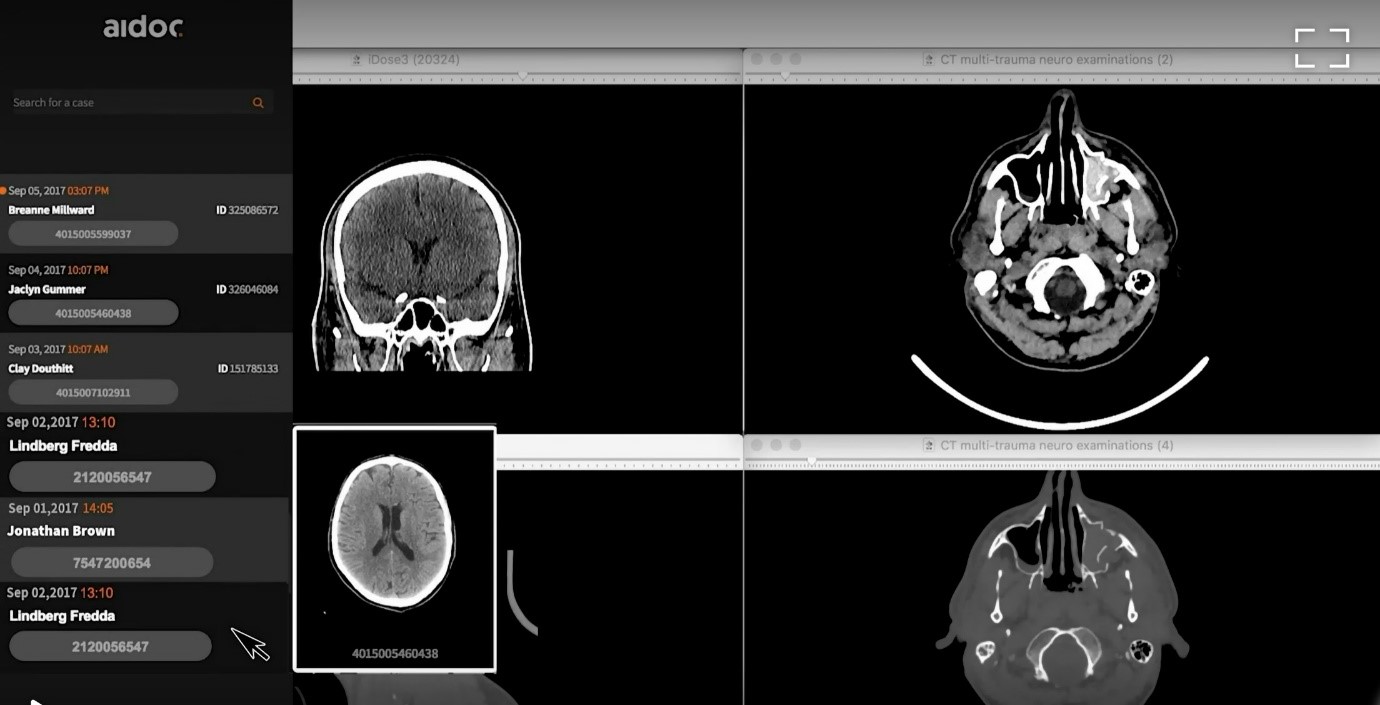Click slice slider marker in iDose3 window
This screenshot has height=705, width=1380.
(x=522, y=76)
